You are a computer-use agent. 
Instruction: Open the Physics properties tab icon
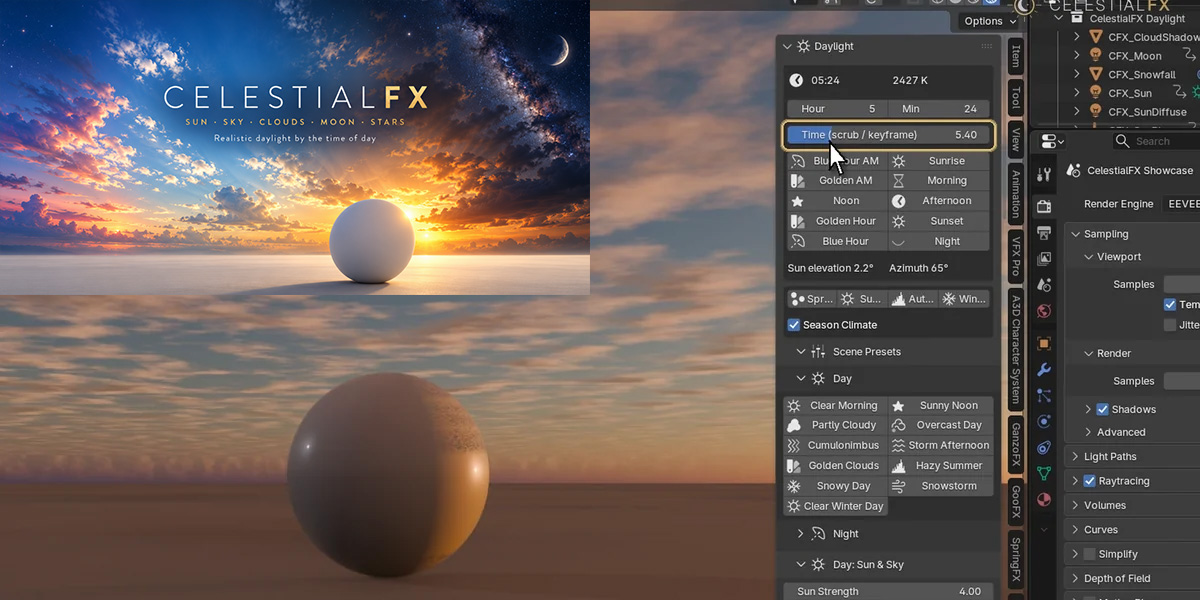click(1044, 421)
